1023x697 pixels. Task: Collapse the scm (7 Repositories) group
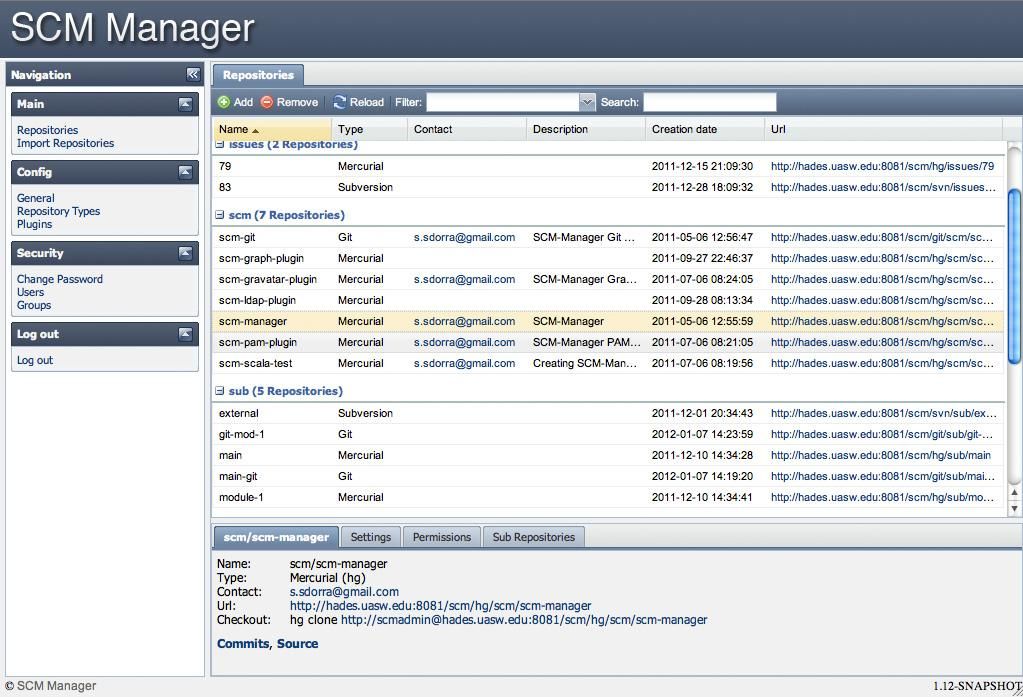coord(222,215)
